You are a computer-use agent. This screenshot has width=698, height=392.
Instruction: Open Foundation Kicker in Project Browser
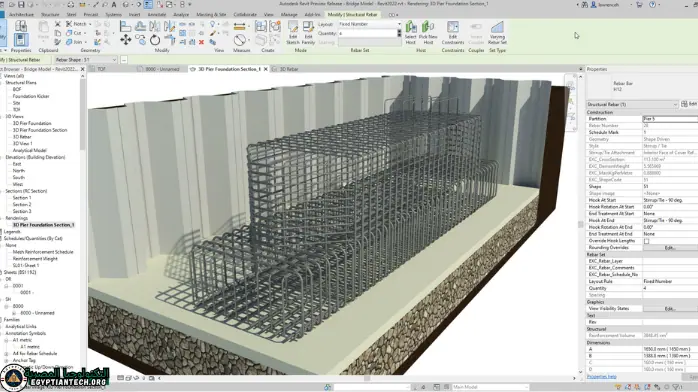tap(31, 96)
